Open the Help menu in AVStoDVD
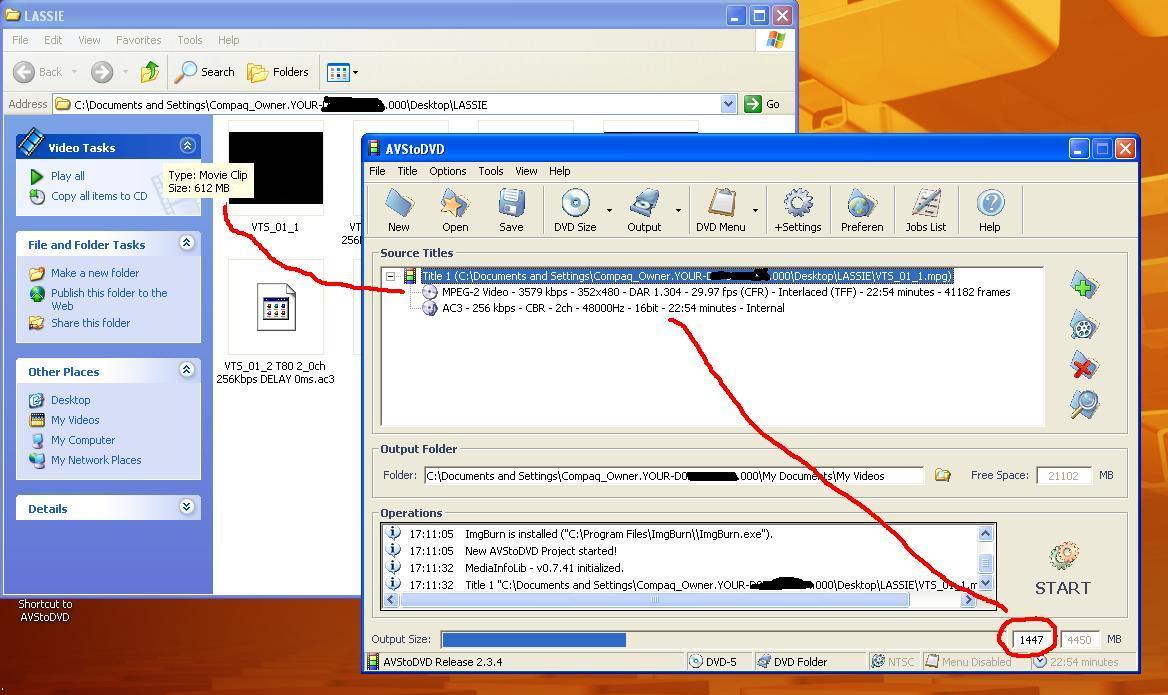The height and width of the screenshot is (695, 1168). click(x=559, y=171)
